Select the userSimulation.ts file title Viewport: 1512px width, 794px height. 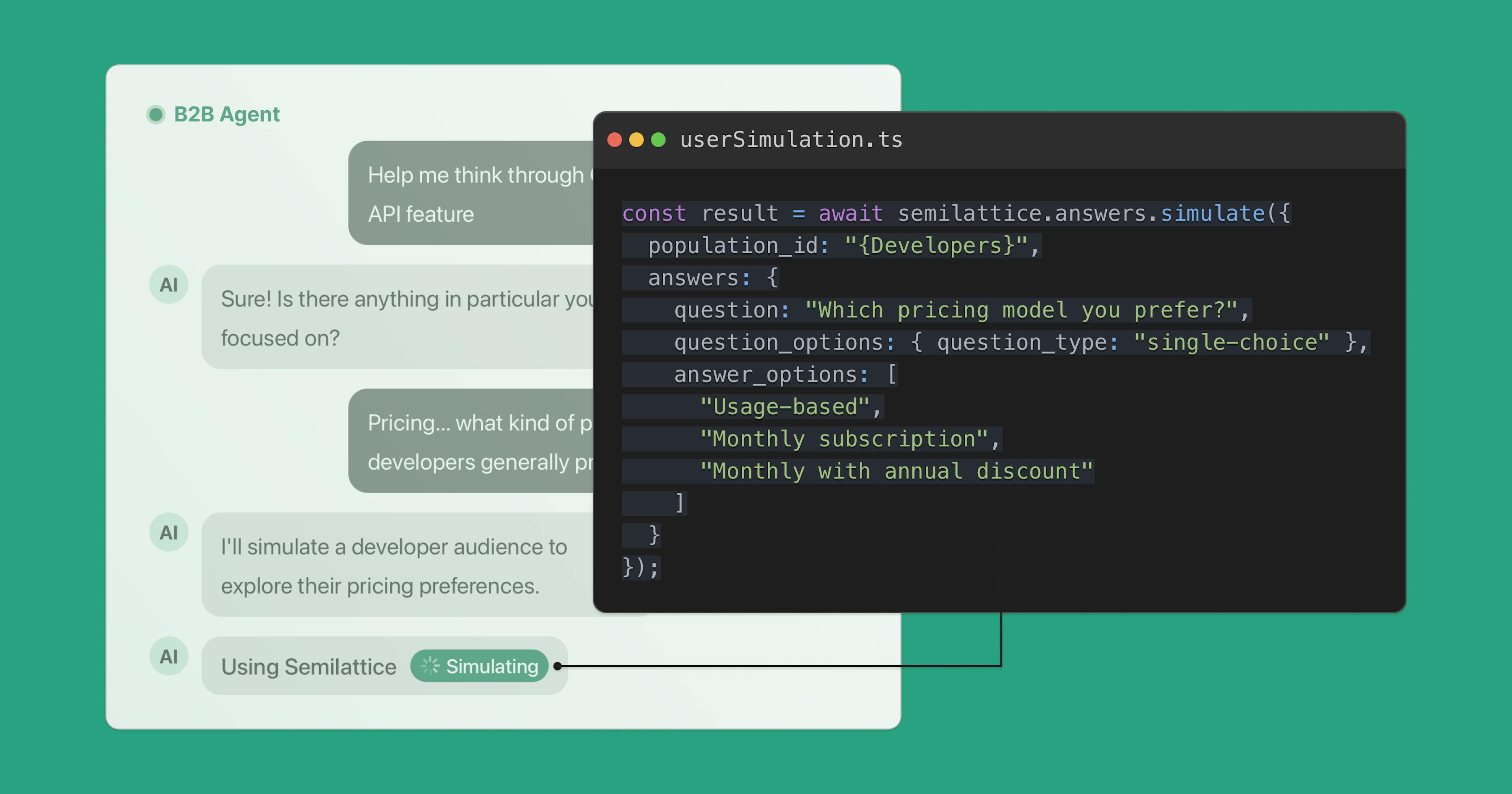pyautogui.click(x=791, y=140)
